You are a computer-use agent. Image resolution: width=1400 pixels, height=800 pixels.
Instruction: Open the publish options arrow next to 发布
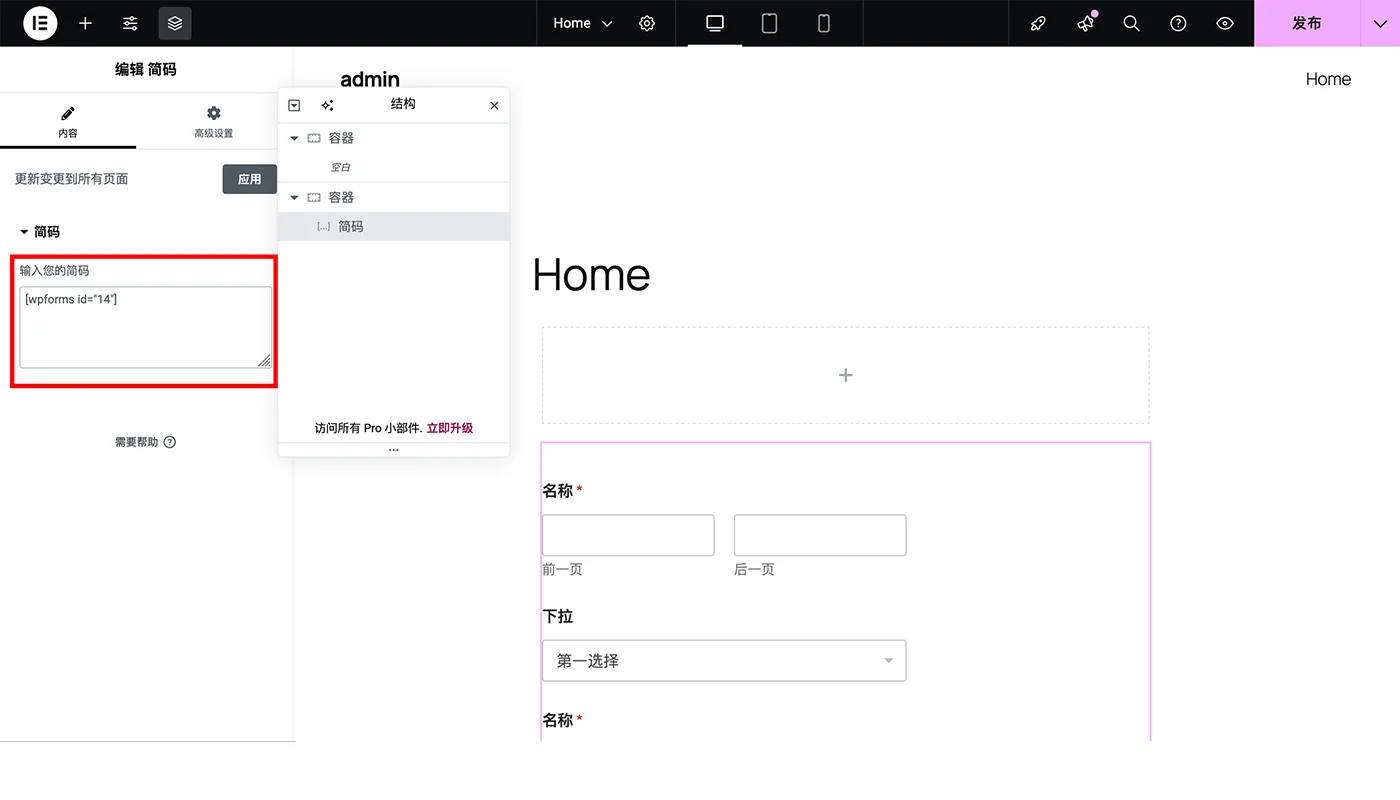[1379, 22]
